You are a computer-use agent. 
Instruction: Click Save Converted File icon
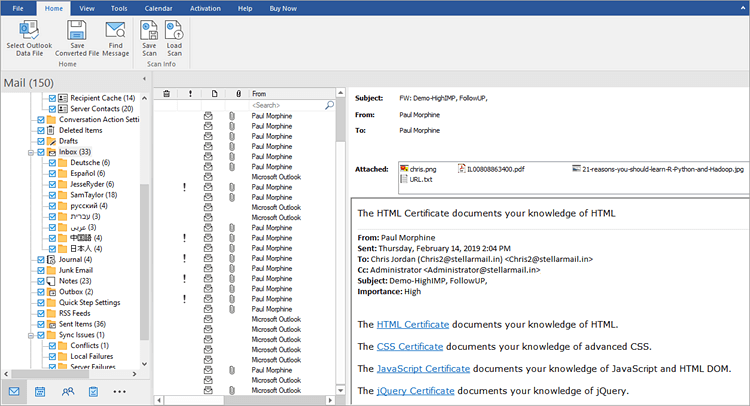click(76, 30)
